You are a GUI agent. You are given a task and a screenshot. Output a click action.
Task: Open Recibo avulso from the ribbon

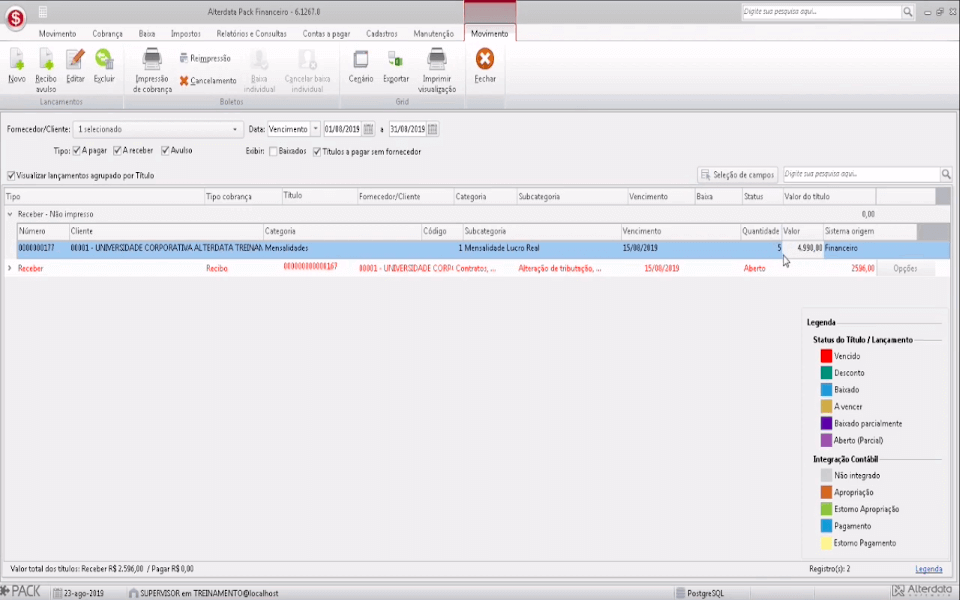pos(46,60)
